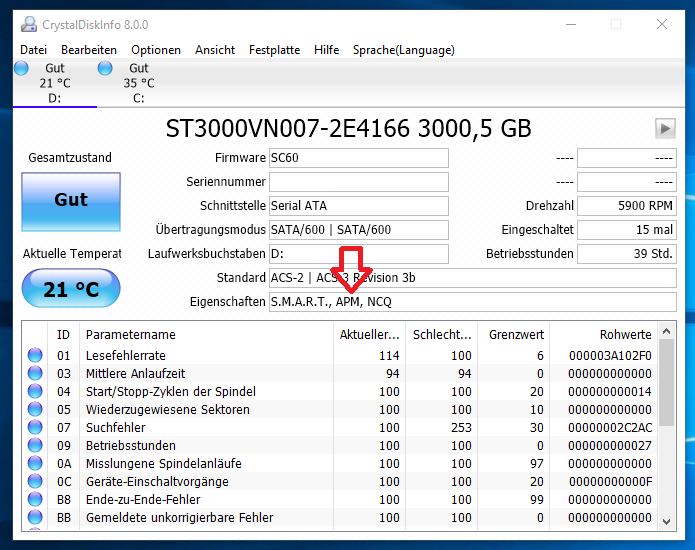
Task: Open the Datei menu
Action: 34,50
